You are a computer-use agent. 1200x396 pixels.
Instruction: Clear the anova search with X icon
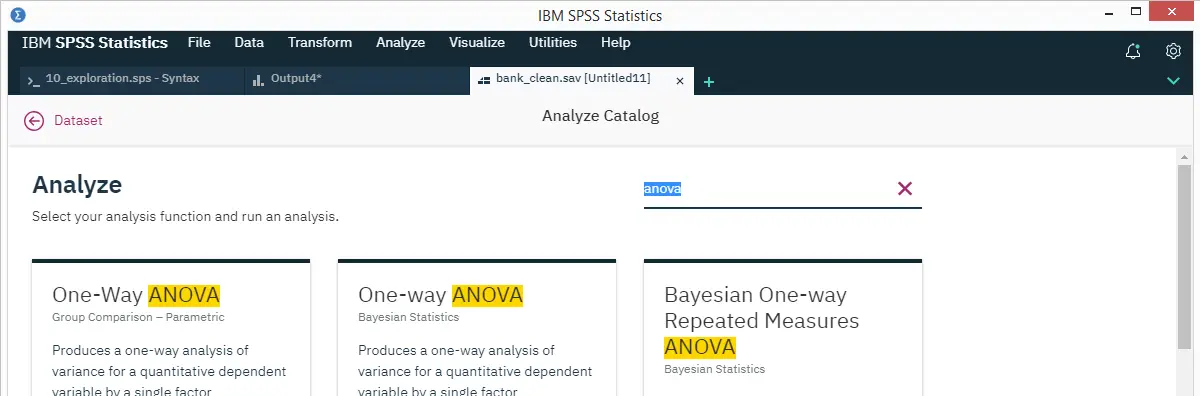(x=905, y=188)
